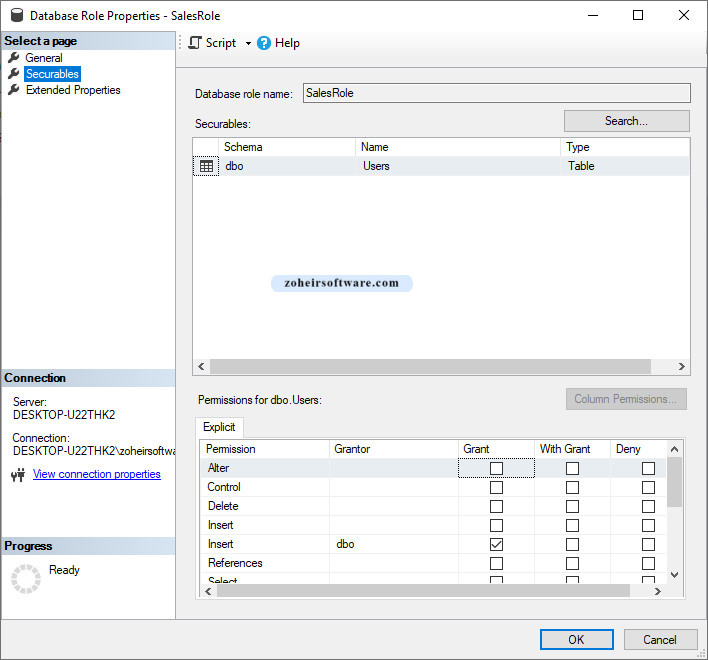Open View connection properties link

click(x=97, y=474)
